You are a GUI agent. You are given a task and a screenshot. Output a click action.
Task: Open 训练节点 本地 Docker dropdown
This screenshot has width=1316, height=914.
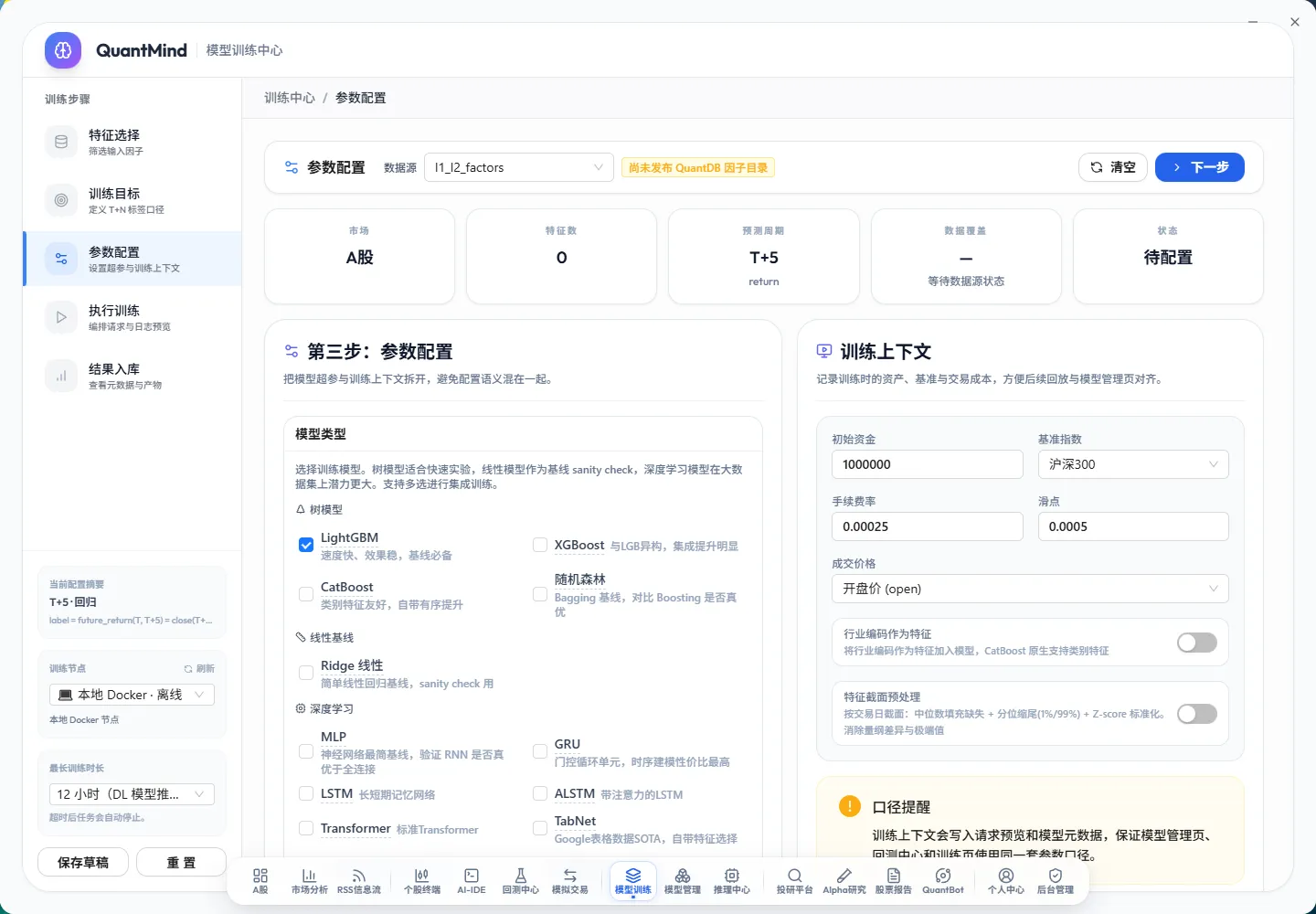pos(132,695)
